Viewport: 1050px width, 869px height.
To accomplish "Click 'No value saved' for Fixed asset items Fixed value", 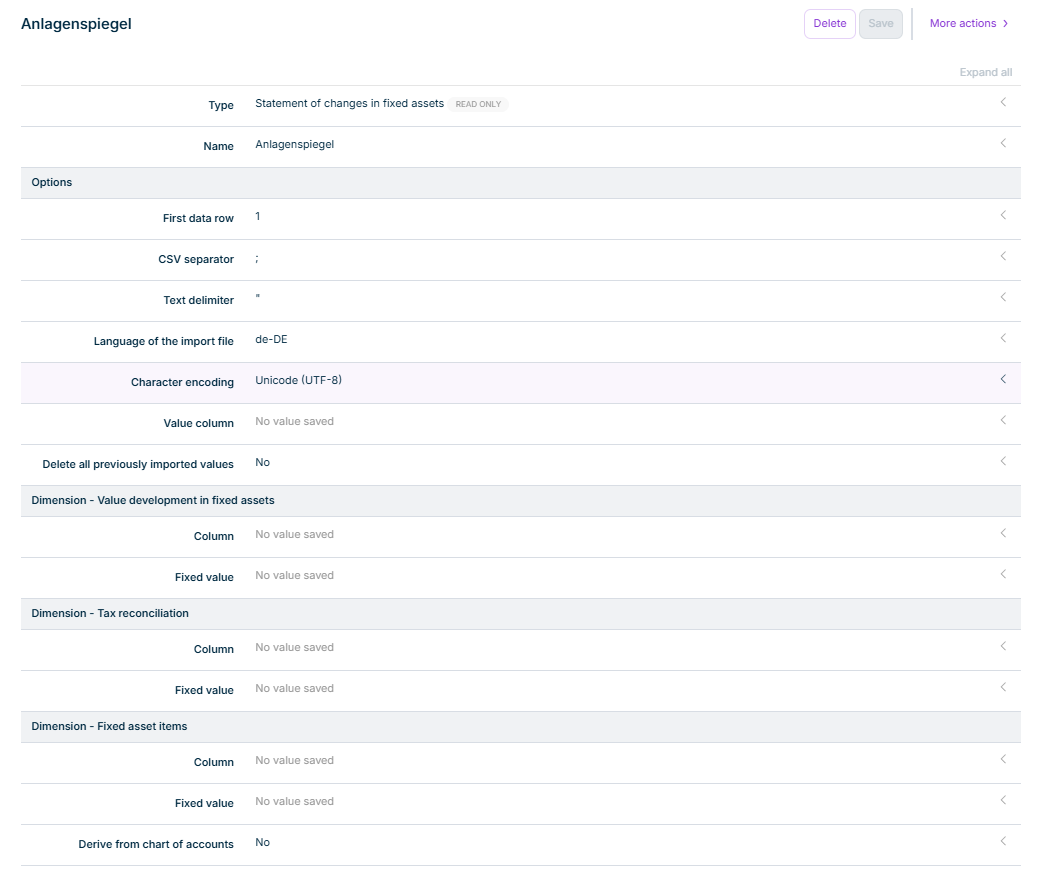I will click(295, 801).
